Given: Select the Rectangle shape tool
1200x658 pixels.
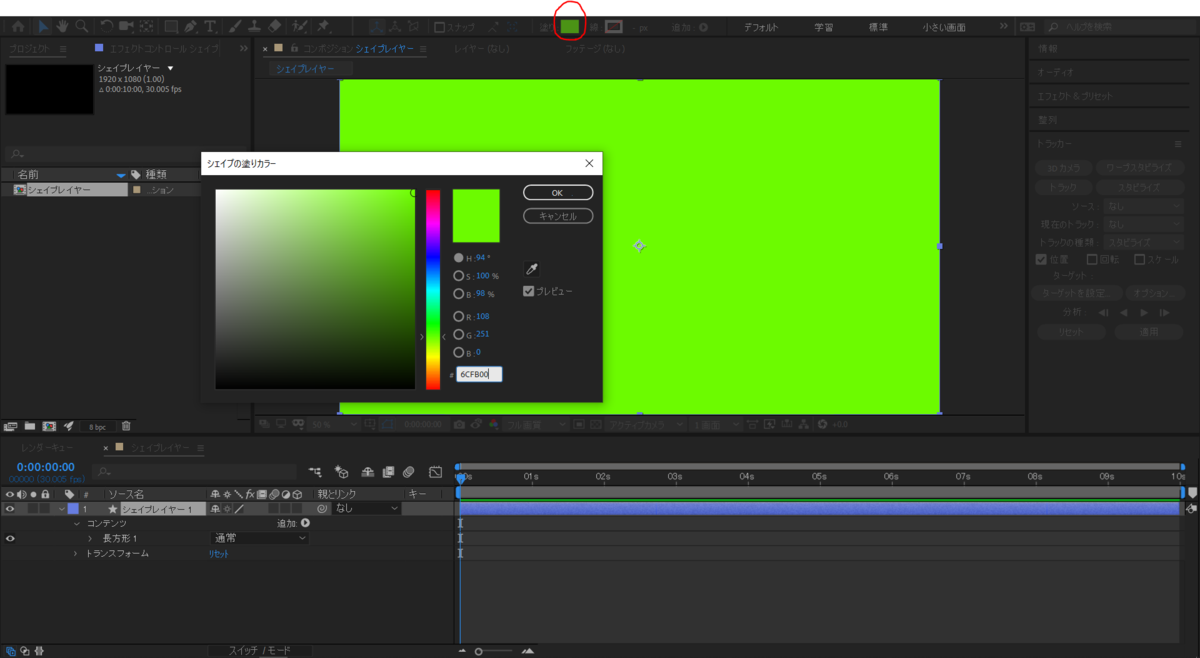Looking at the screenshot, I should [171, 26].
